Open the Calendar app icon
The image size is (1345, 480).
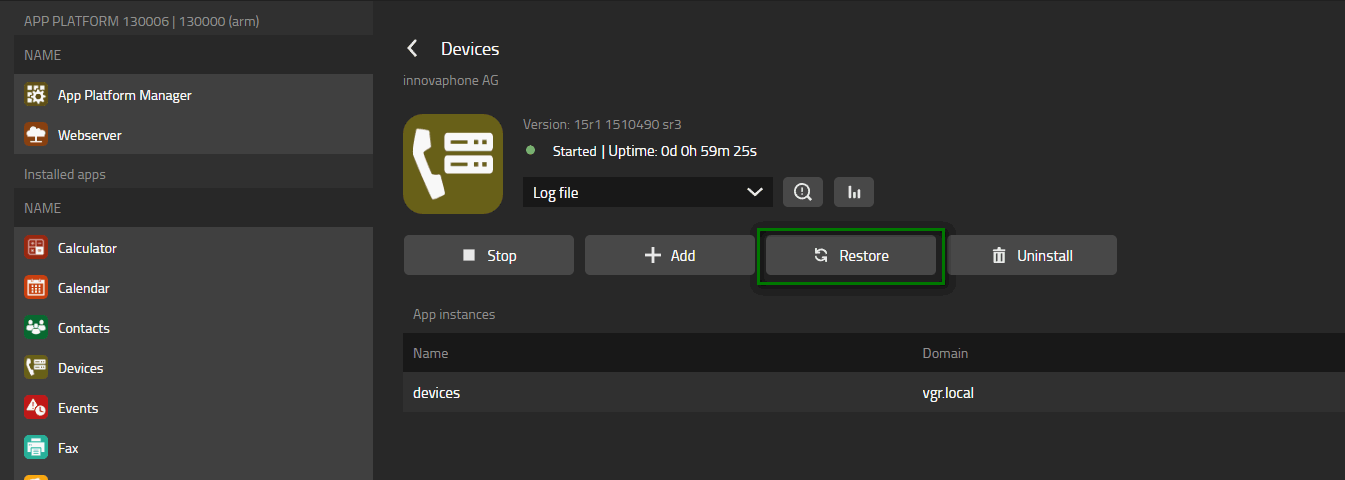tap(36, 288)
